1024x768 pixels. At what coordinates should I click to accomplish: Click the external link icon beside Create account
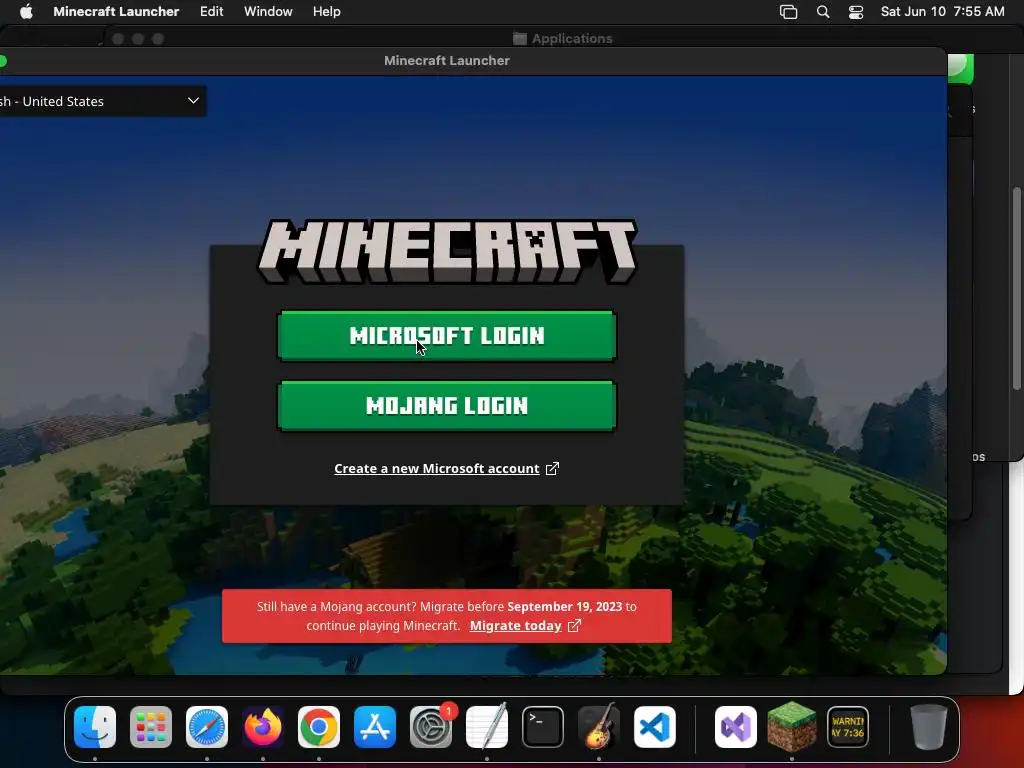(552, 468)
